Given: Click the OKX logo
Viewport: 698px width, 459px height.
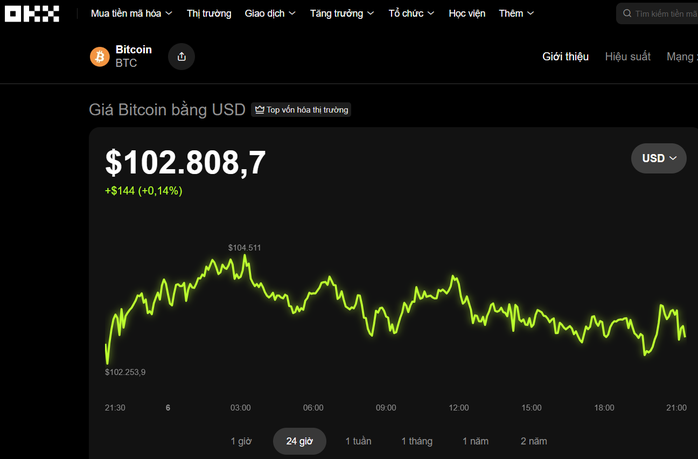Looking at the screenshot, I should coord(34,14).
